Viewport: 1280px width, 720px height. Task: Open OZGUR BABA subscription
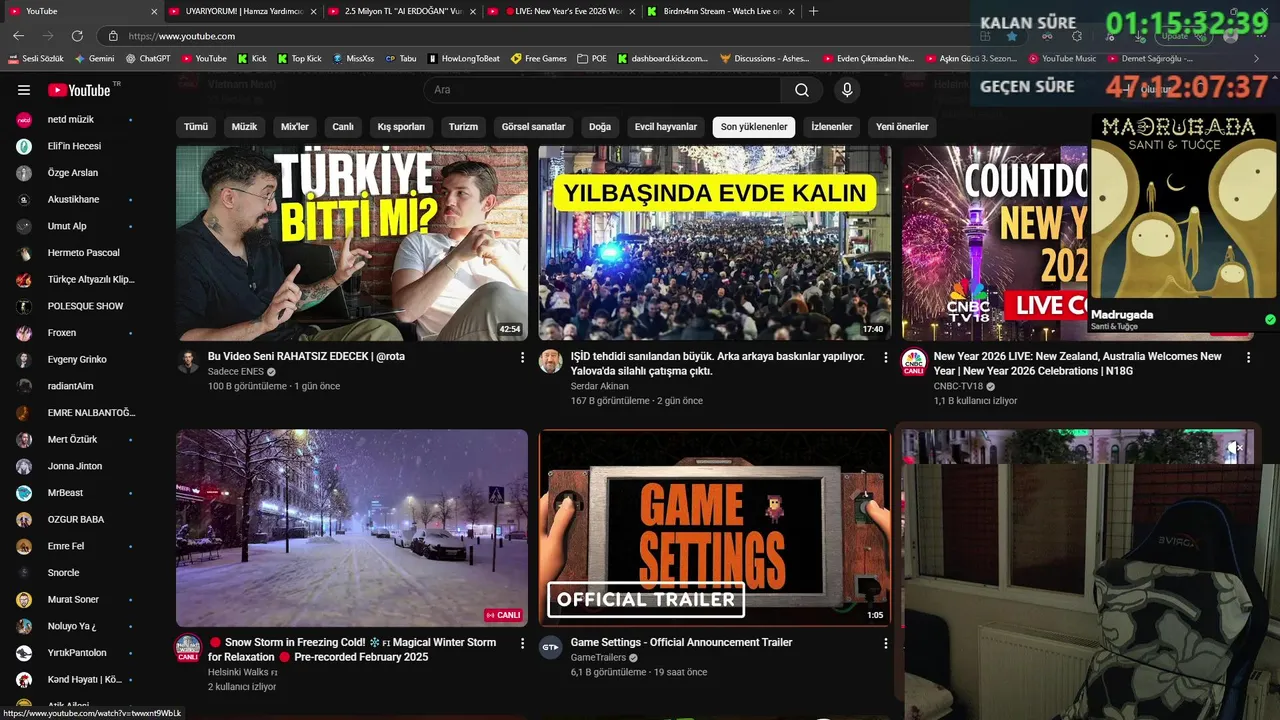pos(76,519)
